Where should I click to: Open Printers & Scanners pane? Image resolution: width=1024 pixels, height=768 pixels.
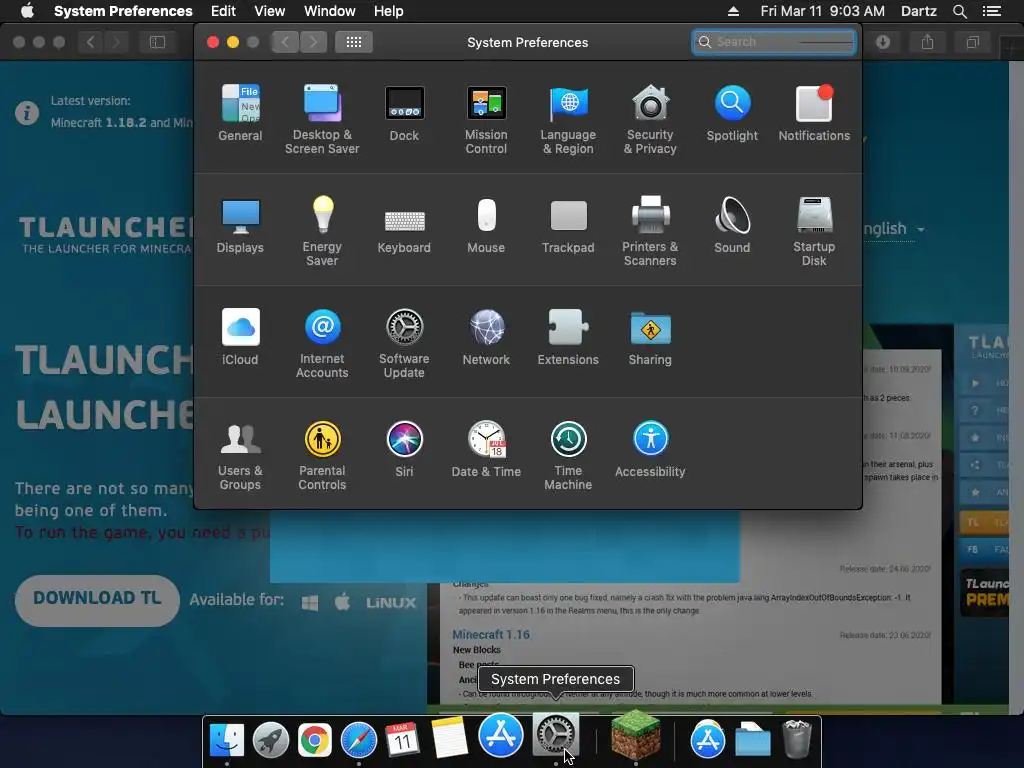[x=650, y=231]
